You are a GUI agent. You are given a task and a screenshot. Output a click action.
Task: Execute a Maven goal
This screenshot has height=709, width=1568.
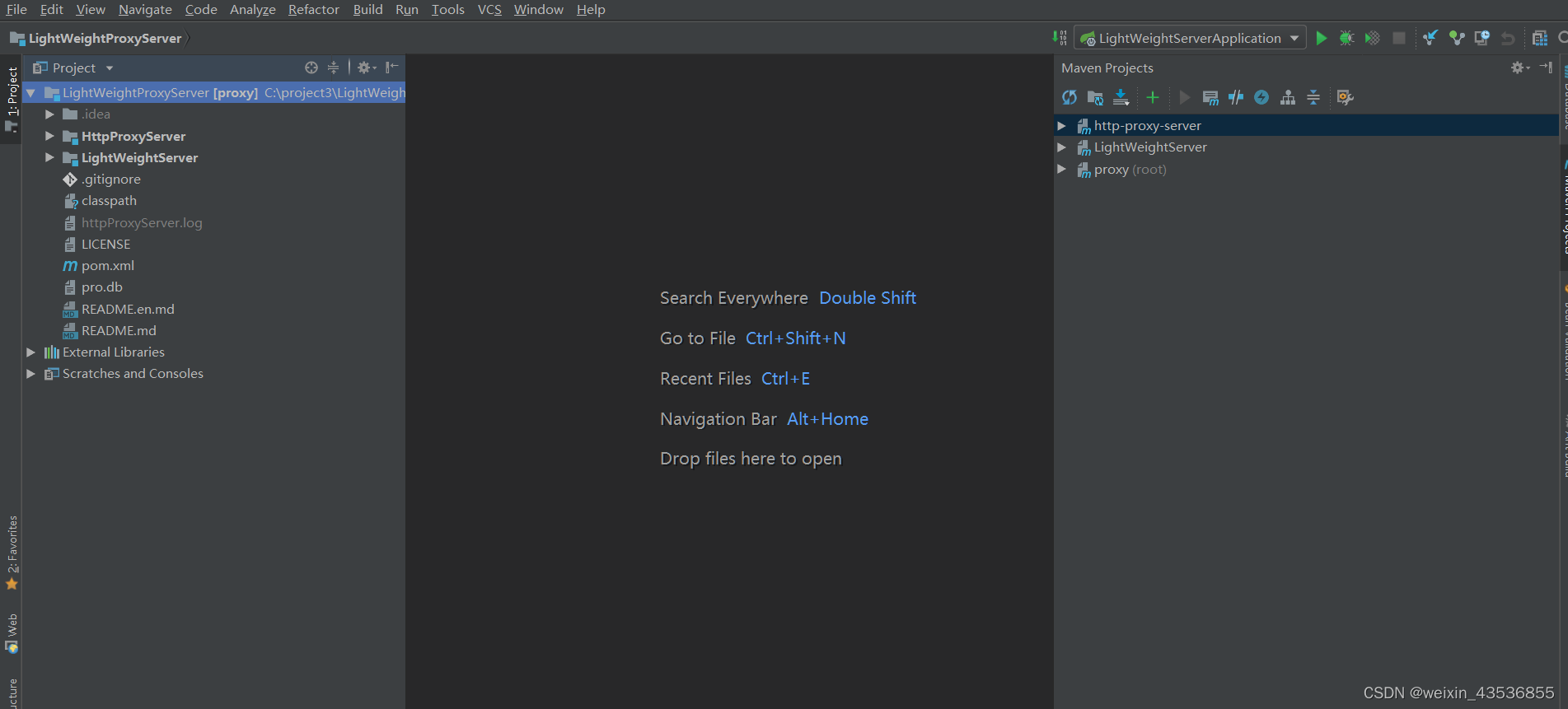[1210, 97]
